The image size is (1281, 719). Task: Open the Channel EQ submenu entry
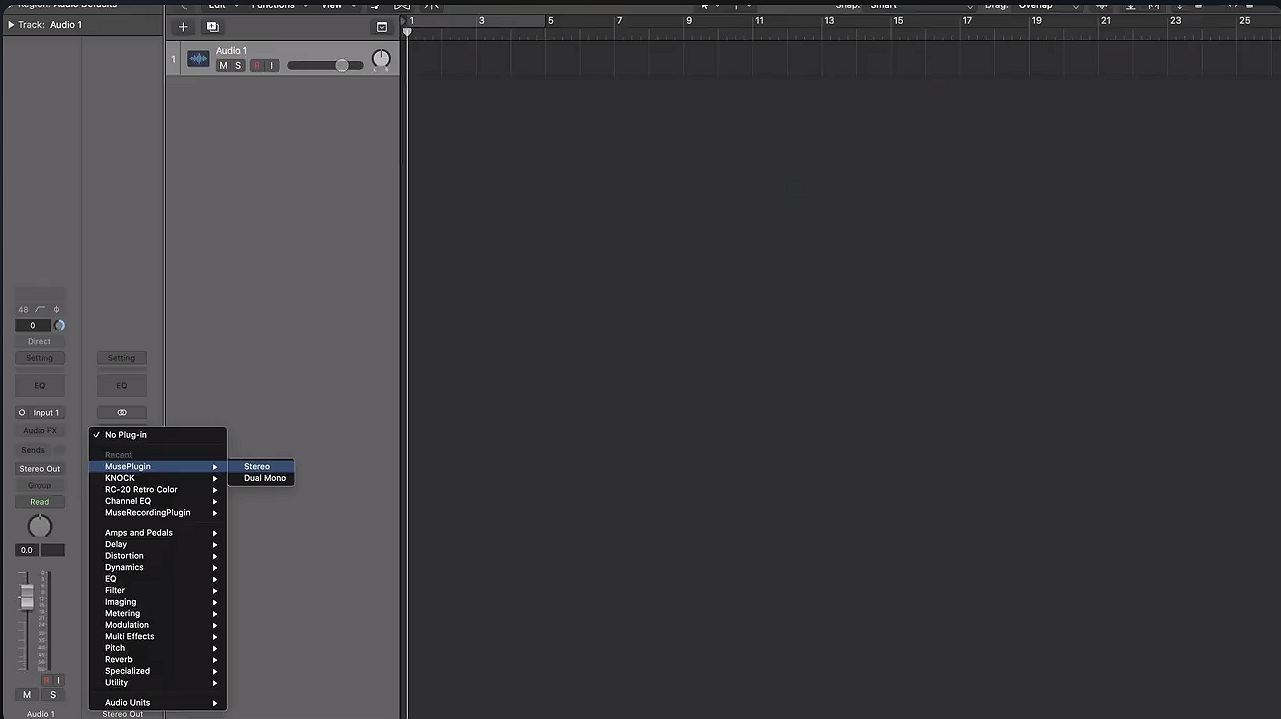(x=158, y=501)
